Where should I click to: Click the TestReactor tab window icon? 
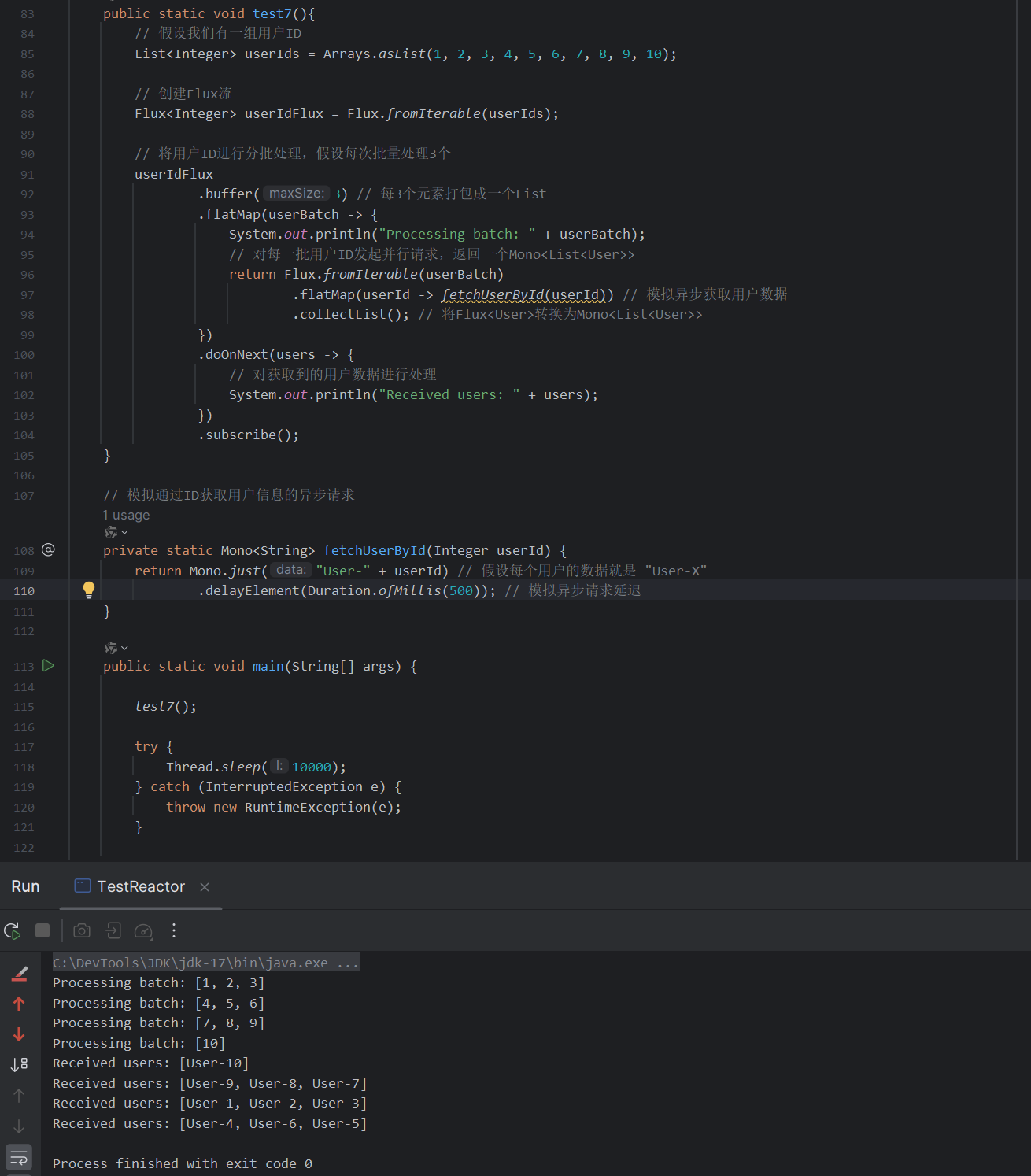click(x=82, y=886)
